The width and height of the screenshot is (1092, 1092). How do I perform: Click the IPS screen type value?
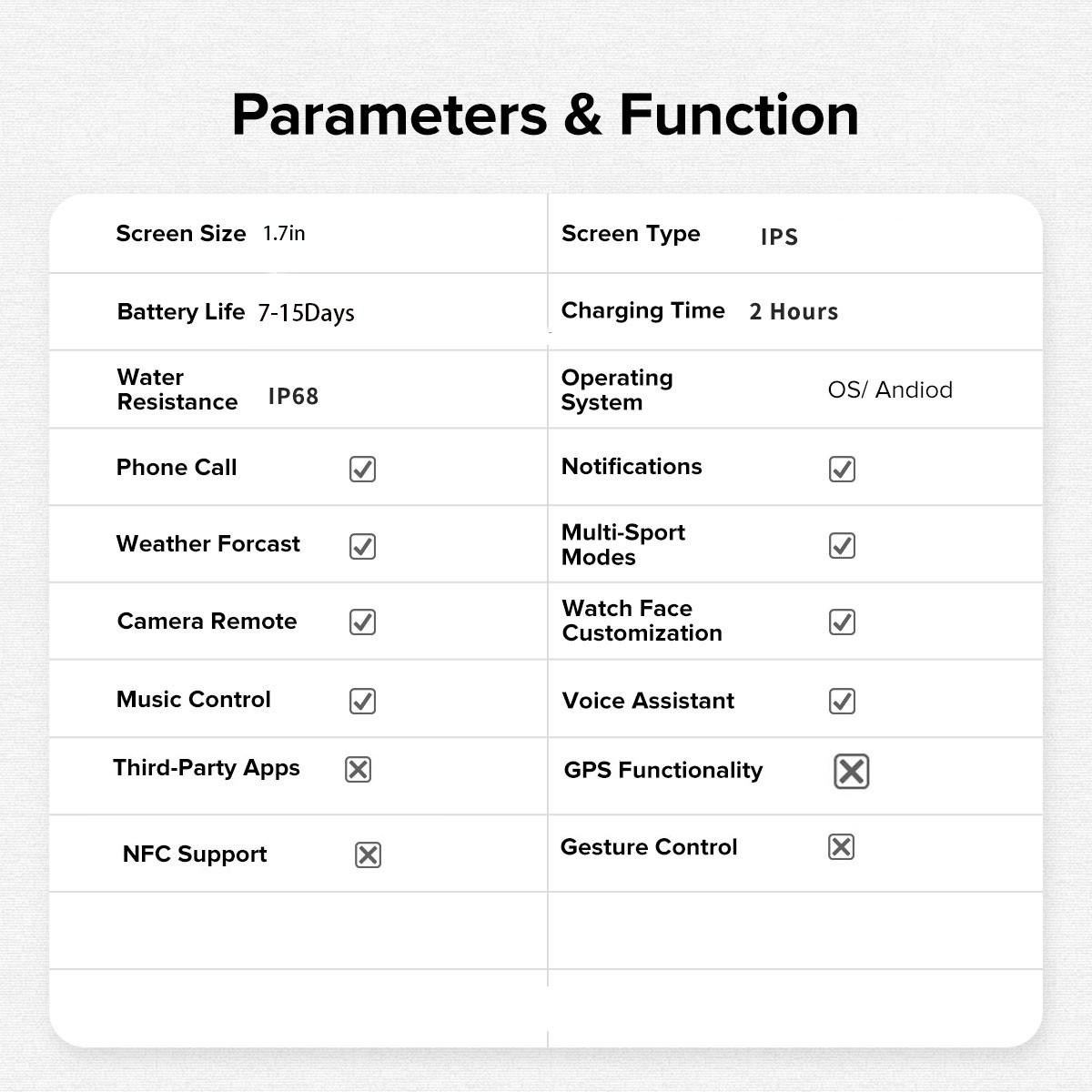pos(779,238)
